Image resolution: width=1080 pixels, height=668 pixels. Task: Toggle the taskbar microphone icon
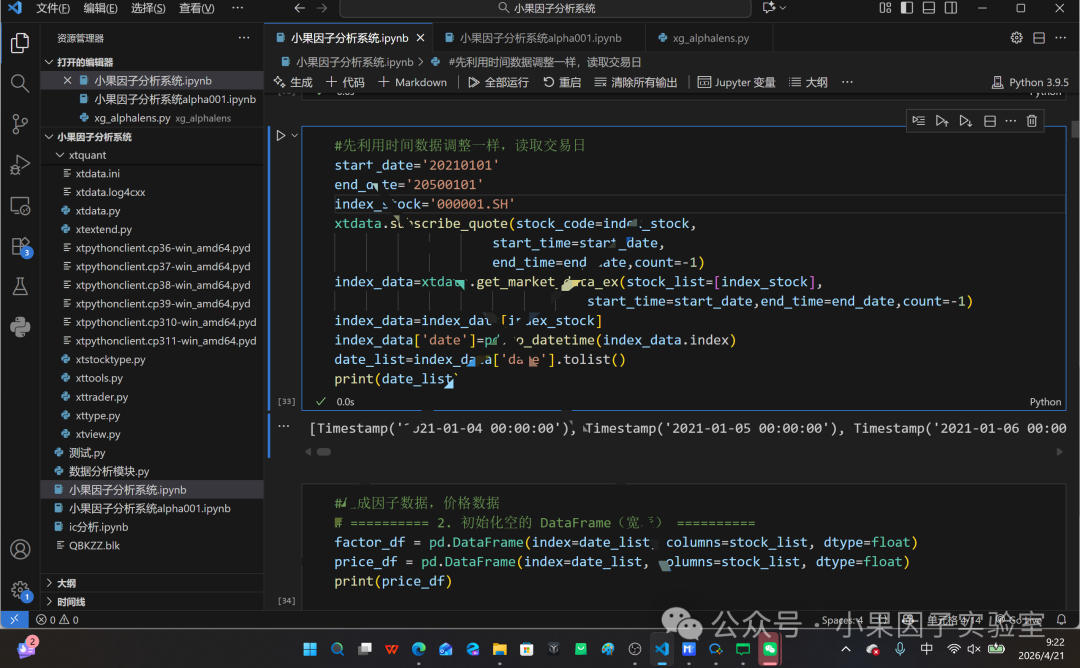[900, 649]
